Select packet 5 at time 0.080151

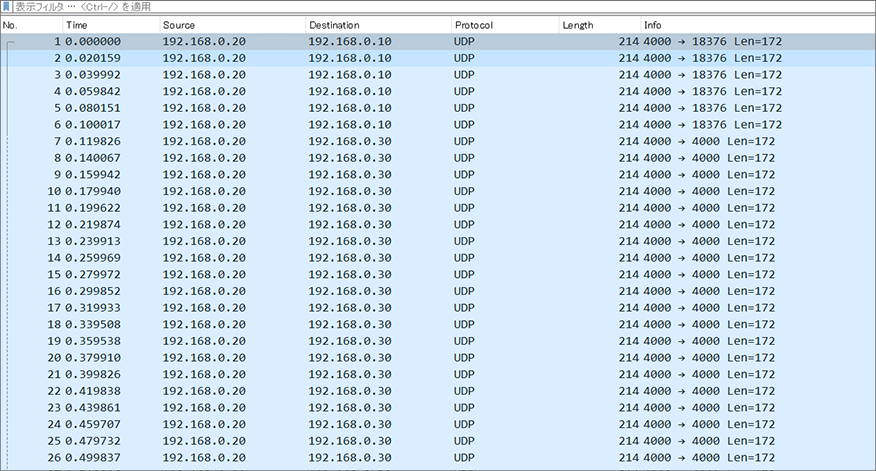(x=438, y=108)
